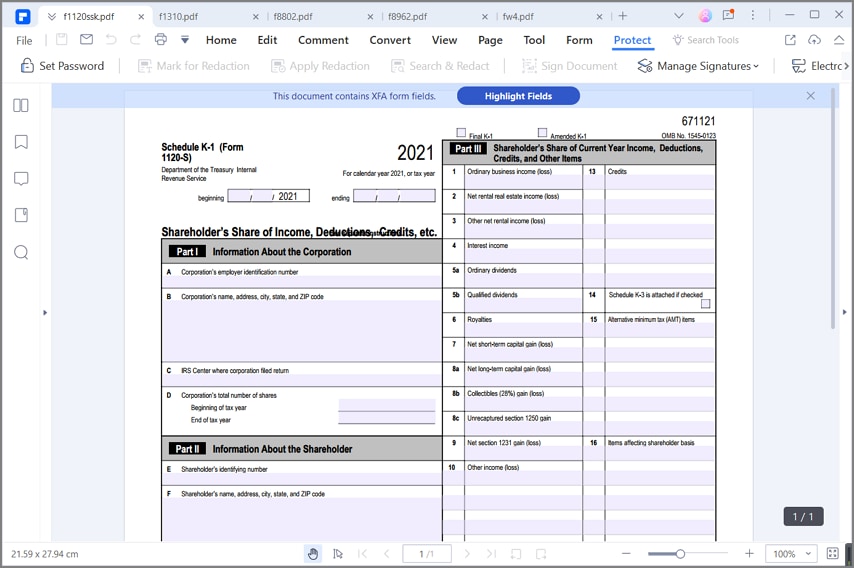Click the zoom in plus icon
The image size is (854, 568).
(749, 553)
